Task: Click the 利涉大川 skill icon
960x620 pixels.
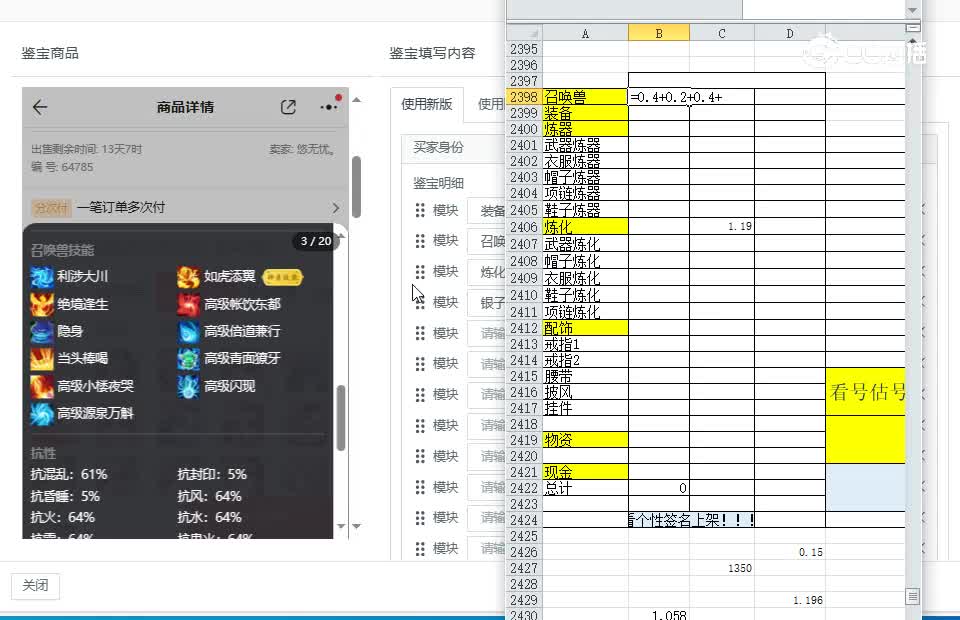Action: tap(42, 277)
